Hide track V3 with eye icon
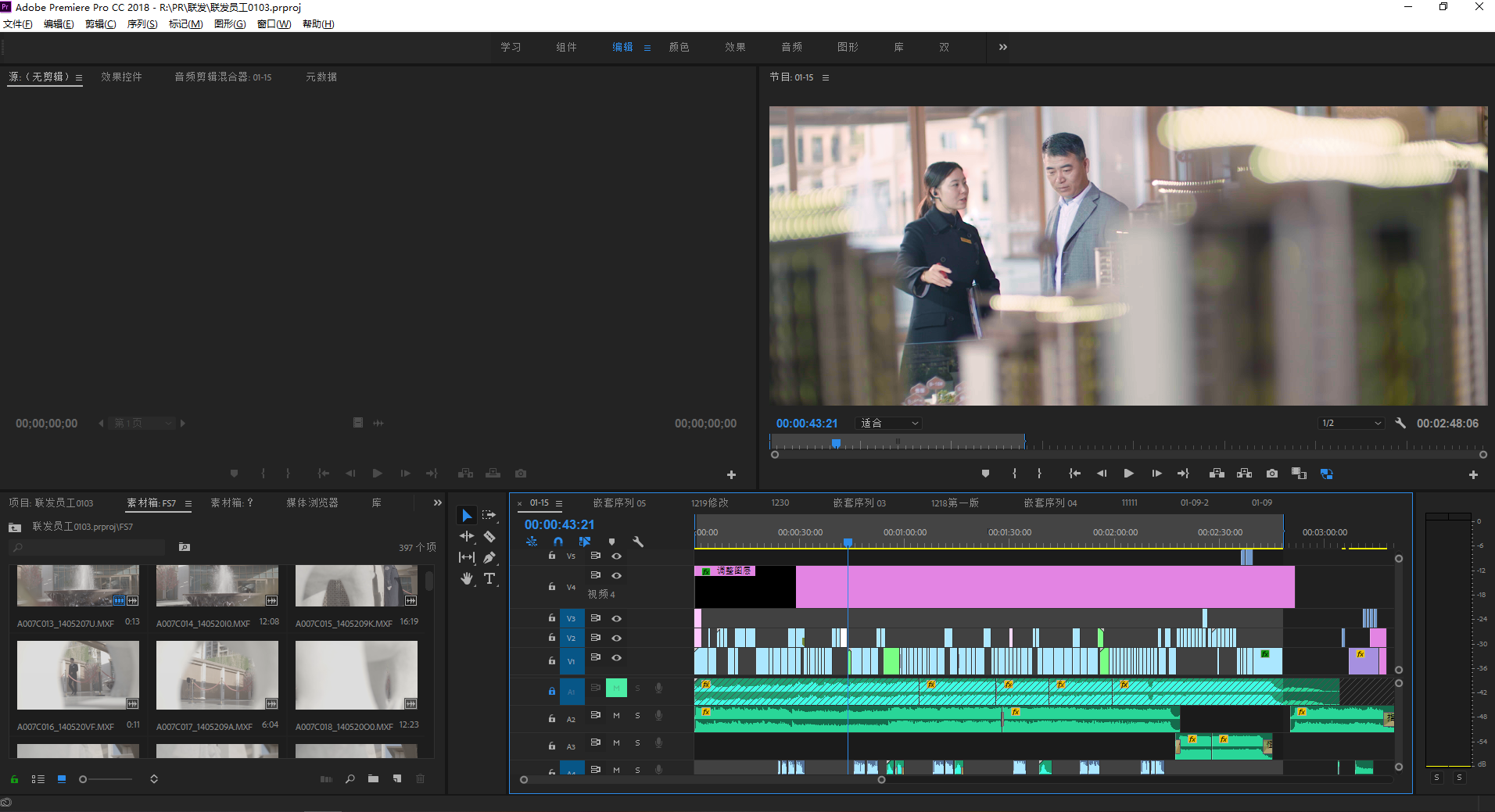This screenshot has width=1495, height=812. coord(616,618)
